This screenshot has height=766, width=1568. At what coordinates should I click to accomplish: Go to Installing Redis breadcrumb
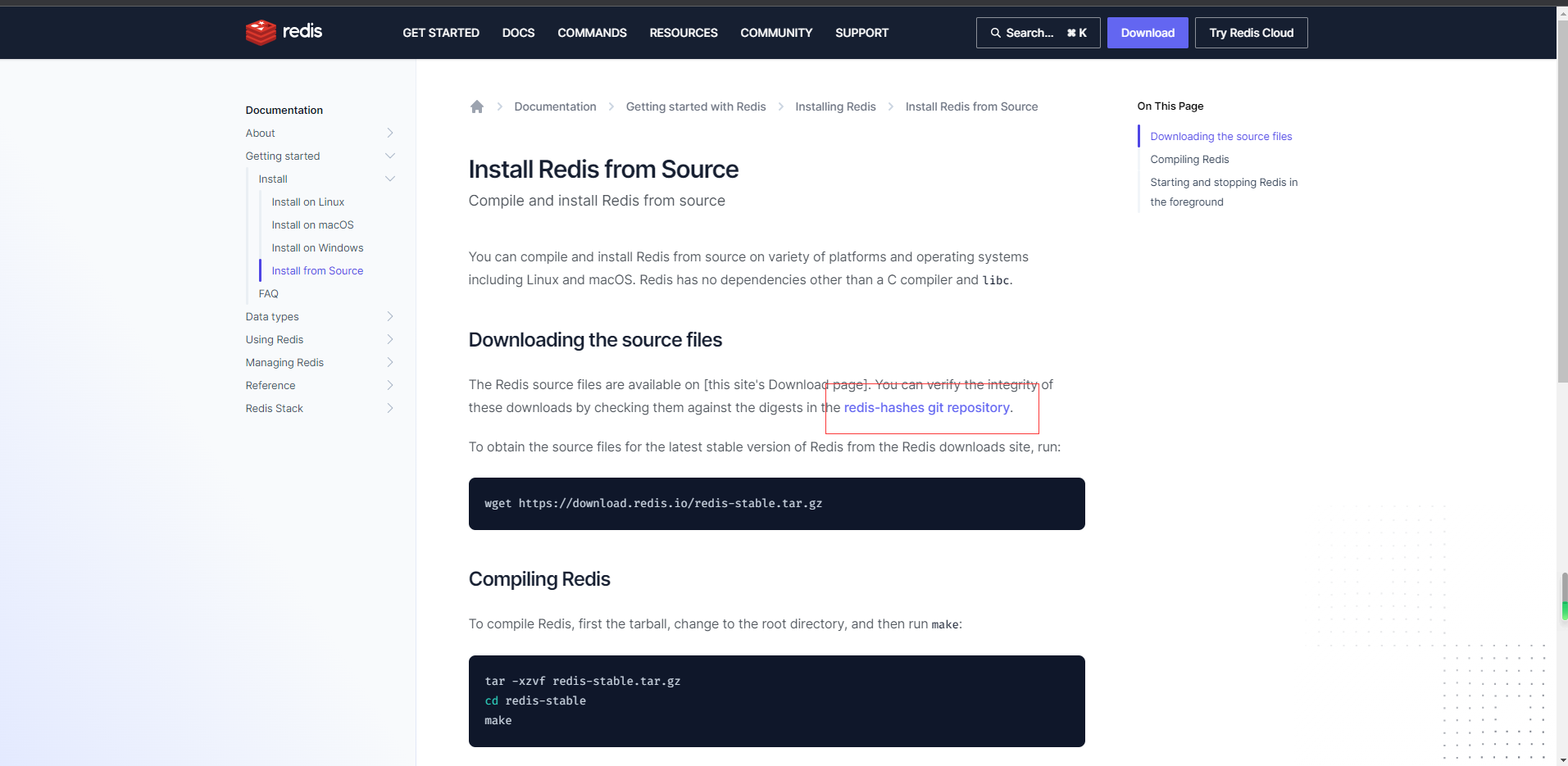pos(835,107)
